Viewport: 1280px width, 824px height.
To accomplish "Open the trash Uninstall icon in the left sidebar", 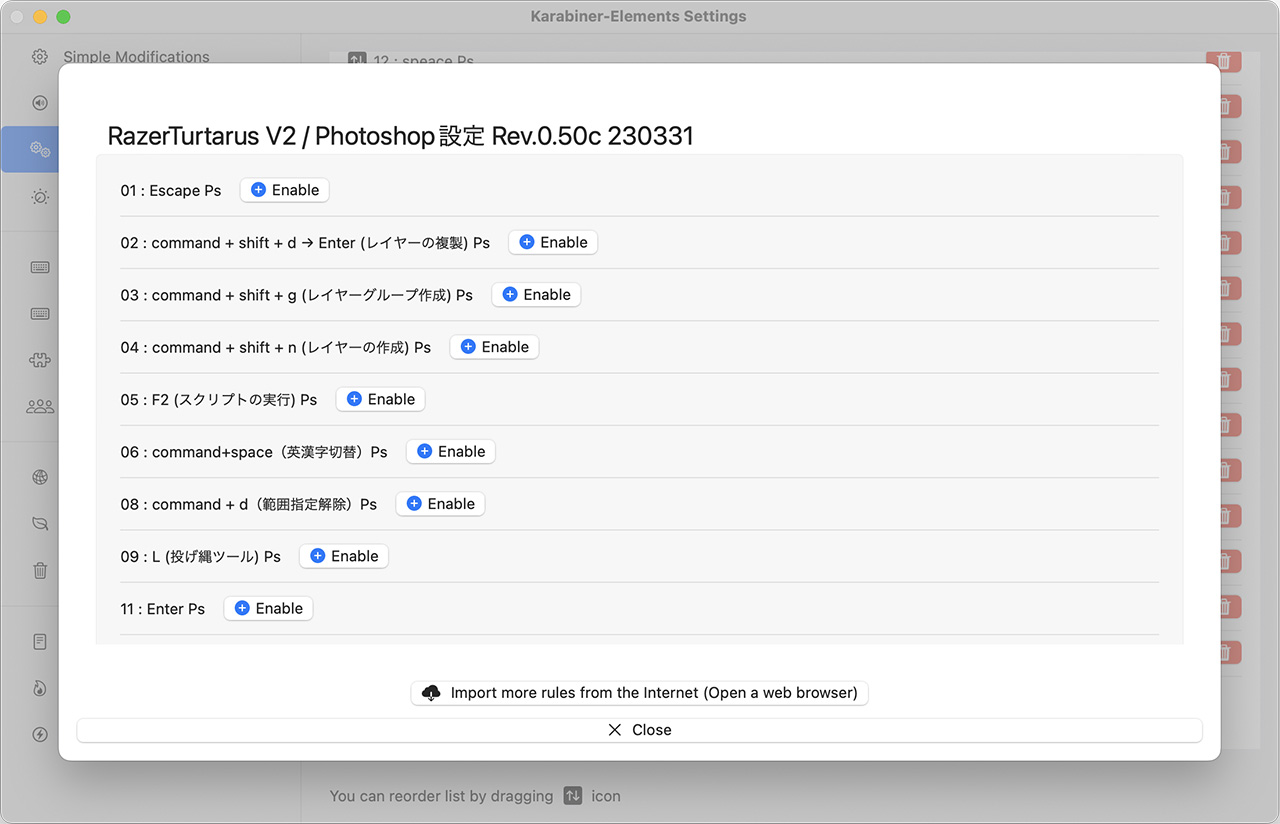I will point(40,571).
